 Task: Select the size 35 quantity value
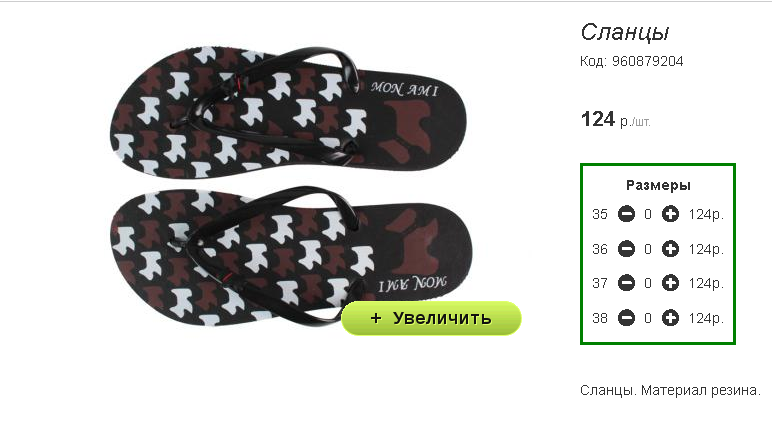pos(648,214)
